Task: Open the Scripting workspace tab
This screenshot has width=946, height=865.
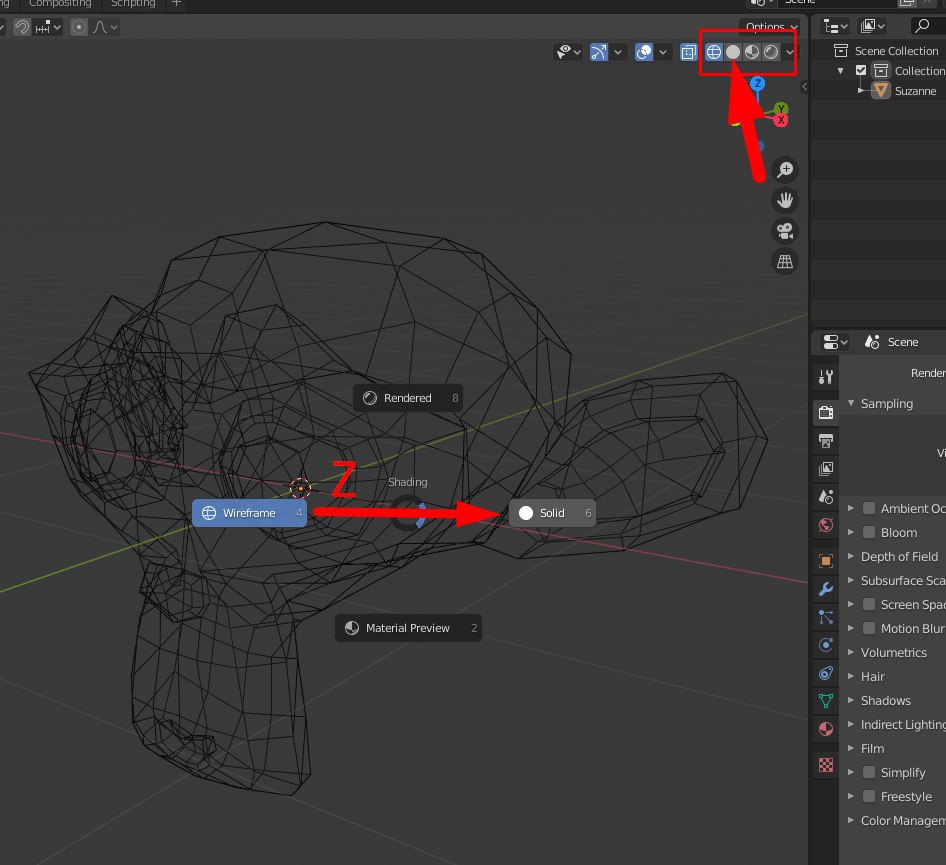Action: (133, 4)
